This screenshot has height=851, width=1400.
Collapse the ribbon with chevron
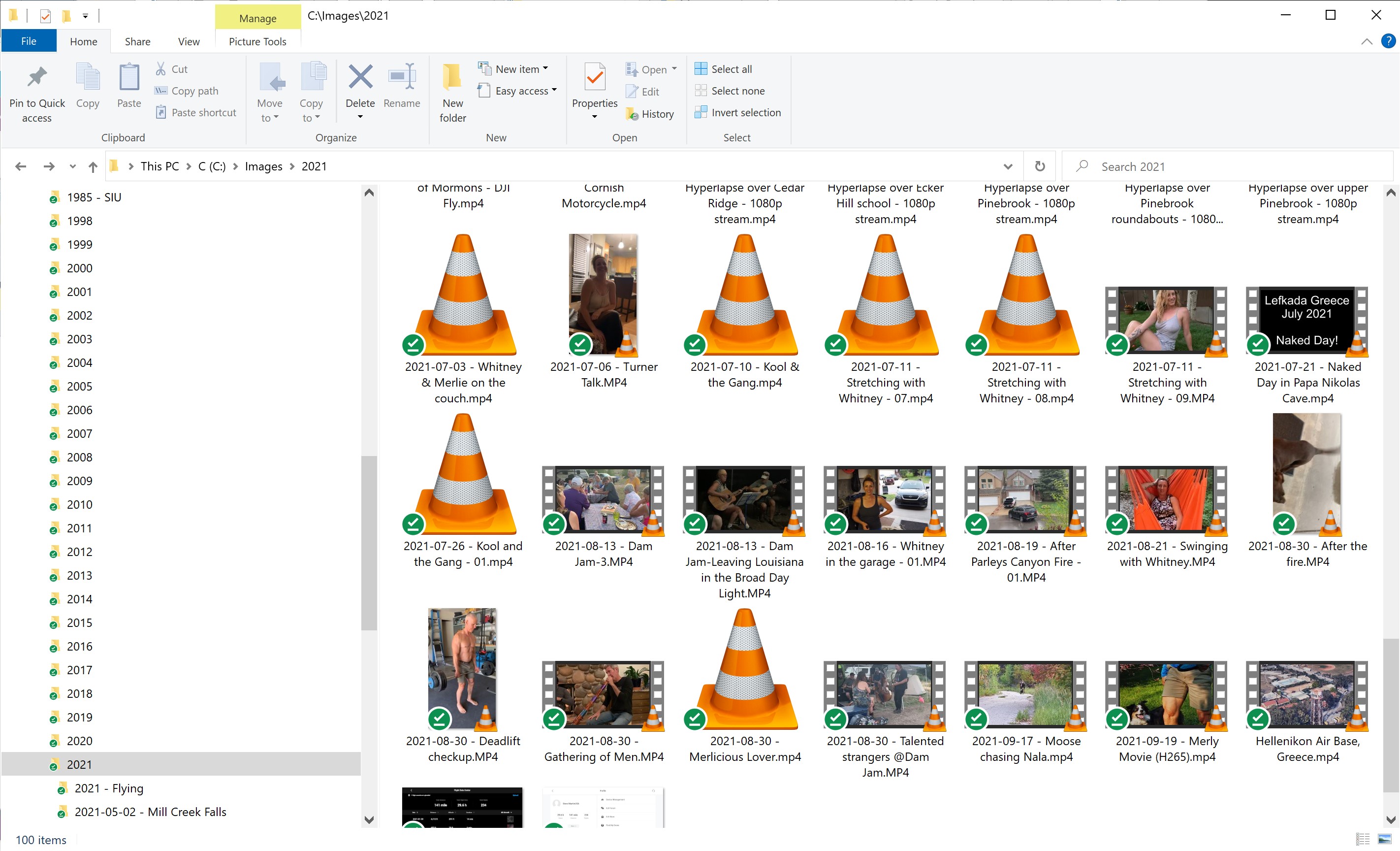[1367, 41]
